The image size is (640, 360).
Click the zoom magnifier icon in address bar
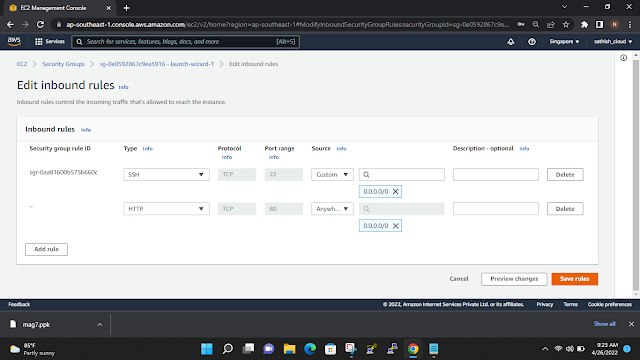[x=536, y=24]
